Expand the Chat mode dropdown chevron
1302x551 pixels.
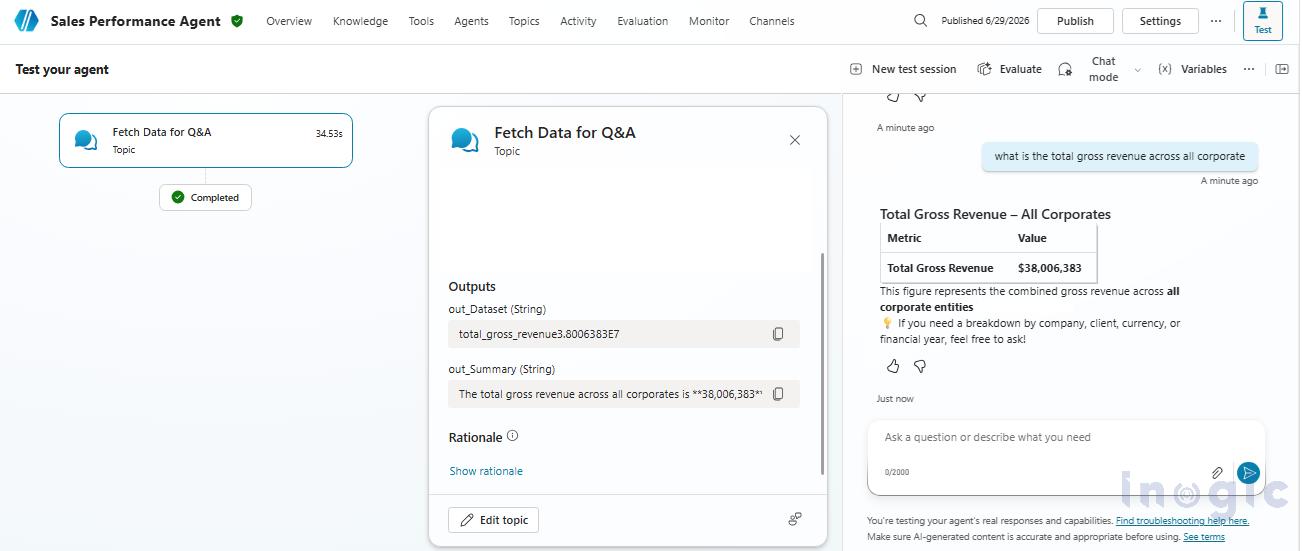tap(1137, 70)
